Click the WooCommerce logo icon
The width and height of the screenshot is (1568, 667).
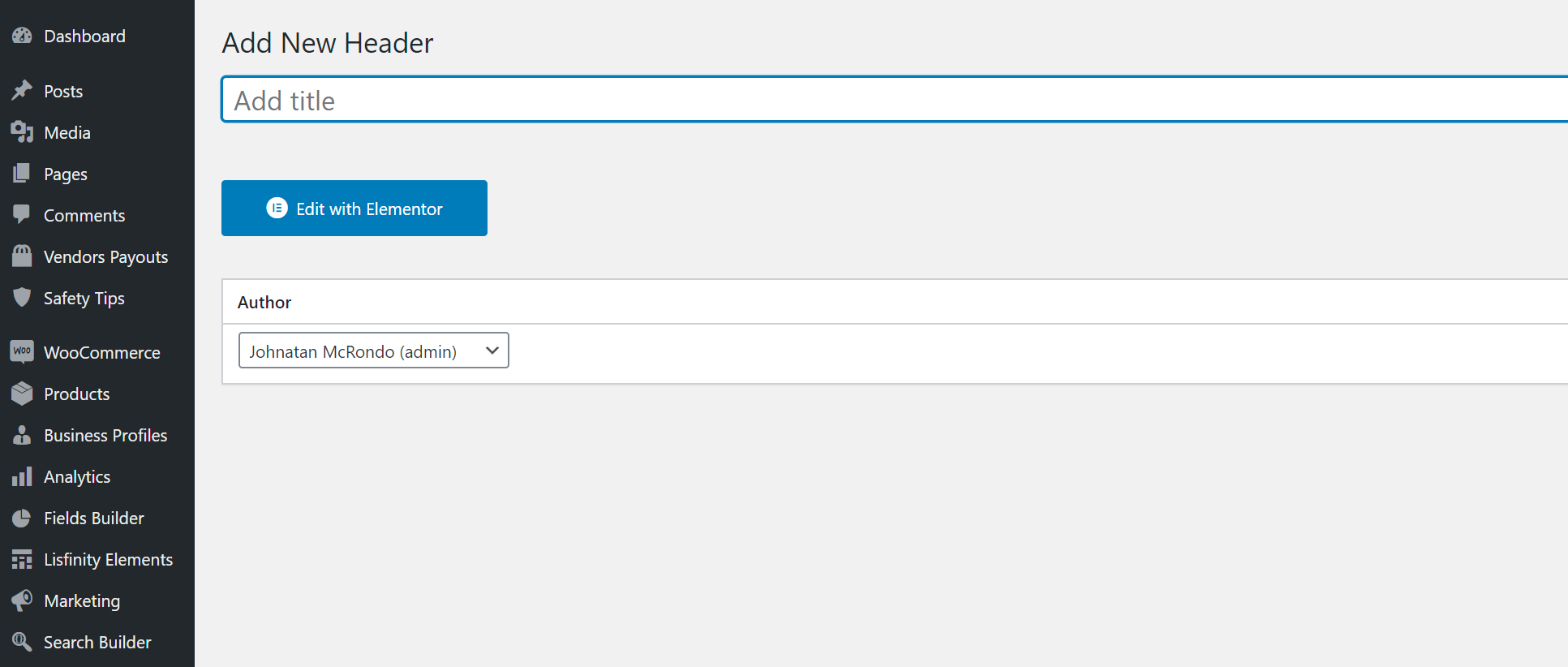[x=22, y=352]
